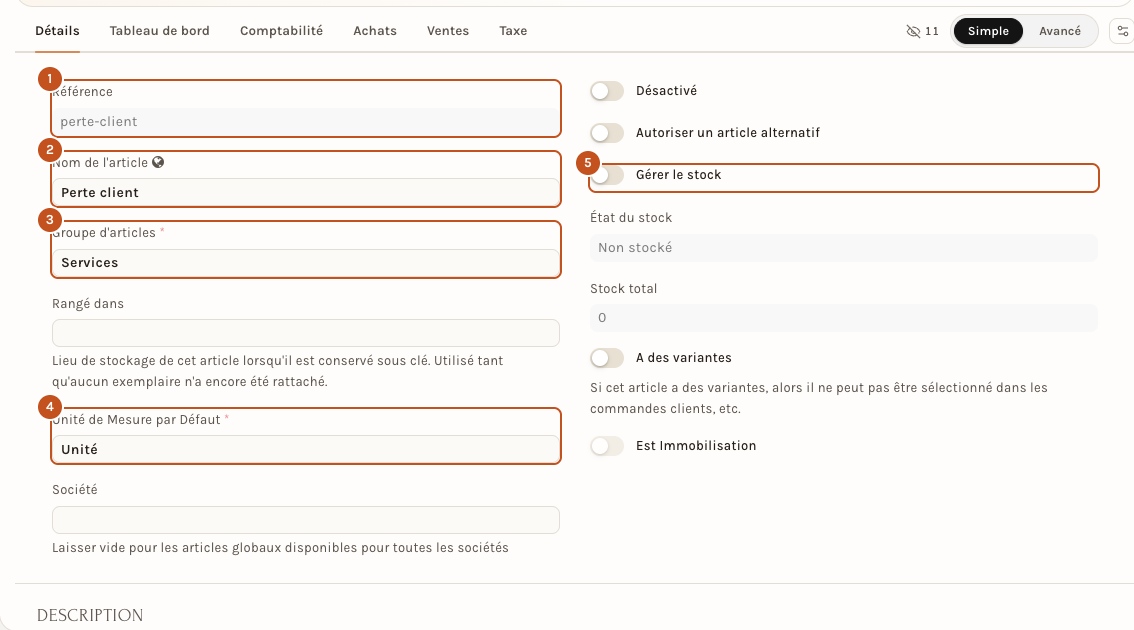Toggle the Désactivé switch
The height and width of the screenshot is (630, 1134).
(607, 91)
